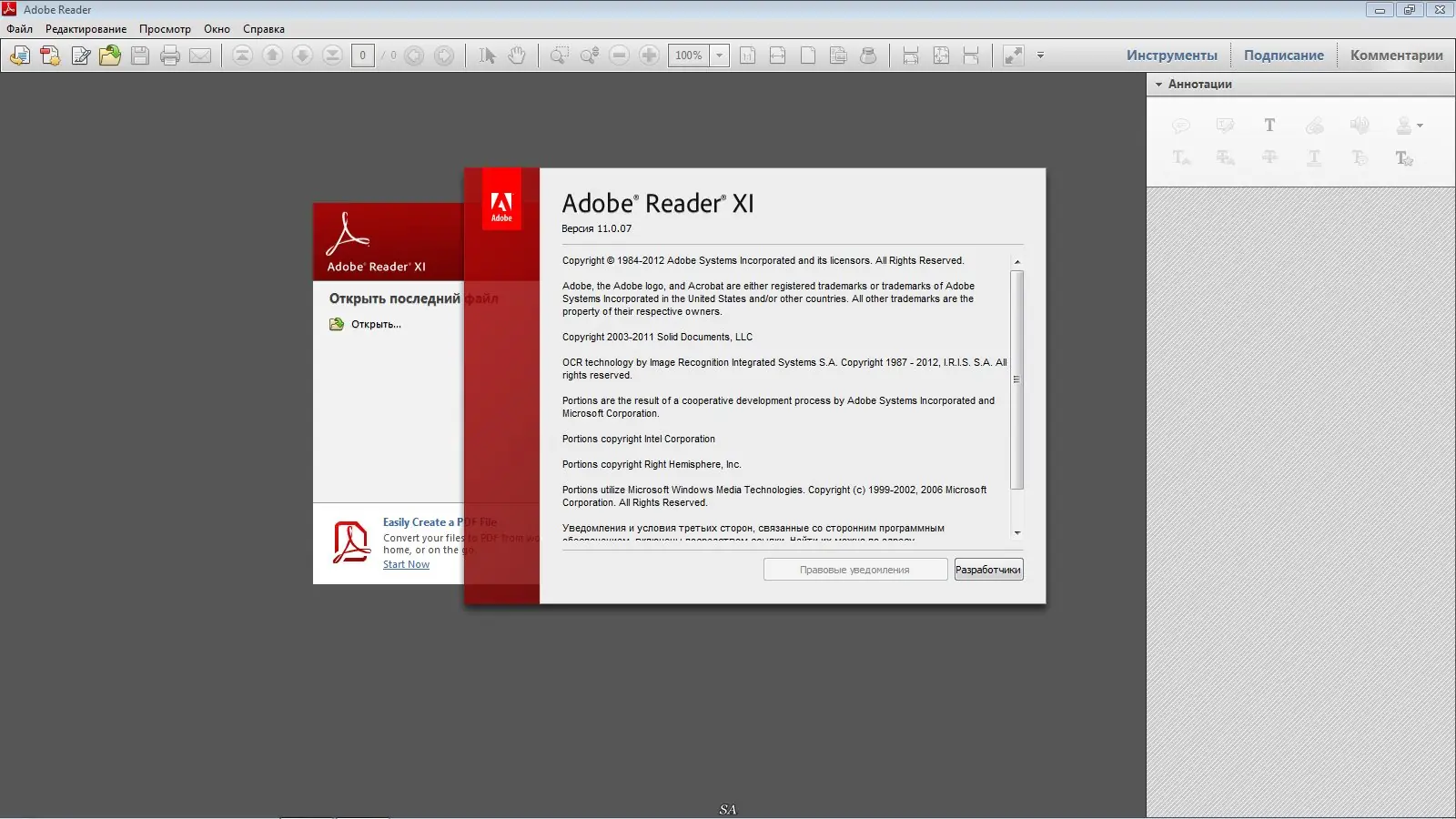Click the sticky note annotation icon
The height and width of the screenshot is (819, 1456).
point(1181,126)
